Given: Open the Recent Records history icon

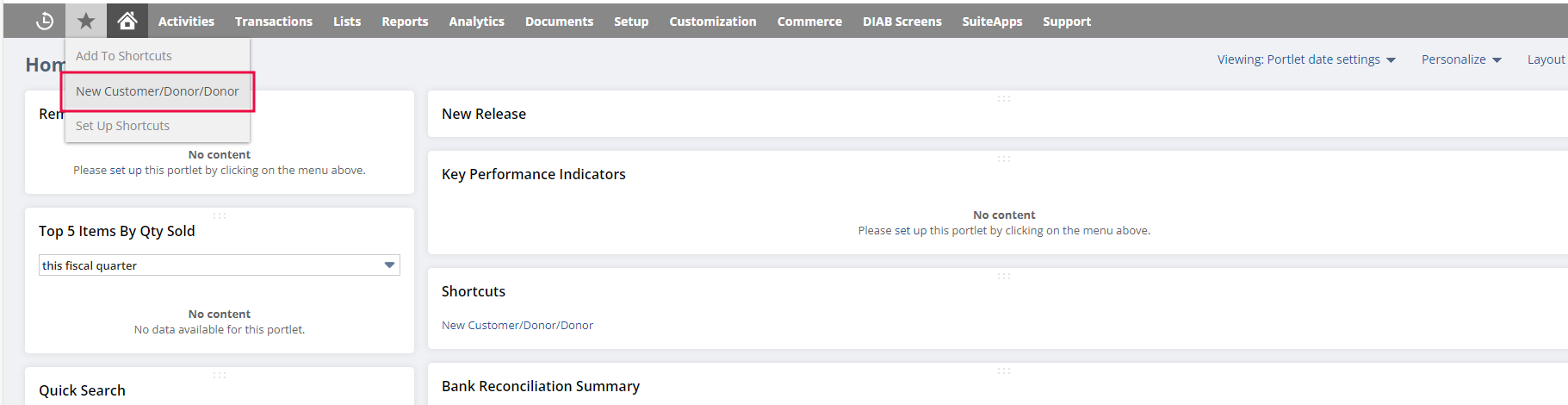Looking at the screenshot, I should [45, 22].
